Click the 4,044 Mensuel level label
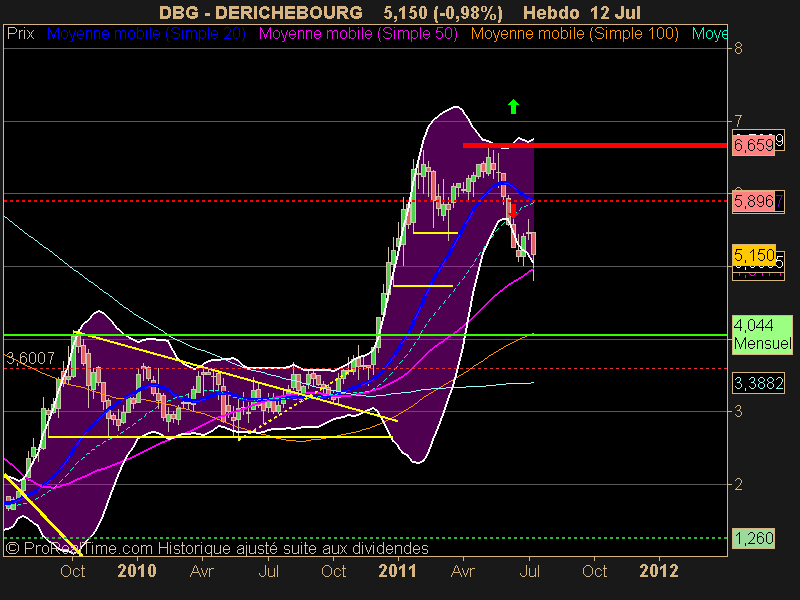Image resolution: width=800 pixels, height=600 pixels. point(762,334)
